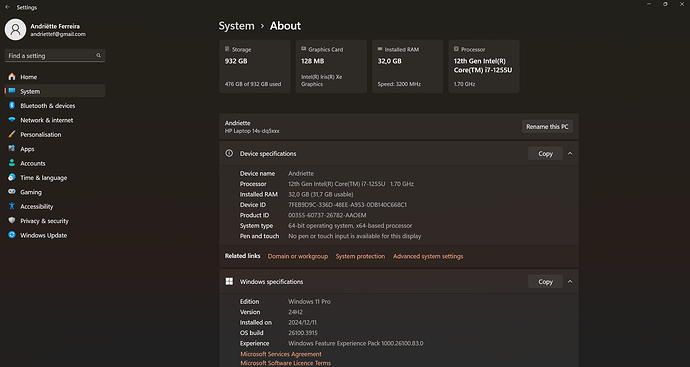Viewport: 690px width, 367px height.
Task: Open the Accounts person icon
Action: click(x=12, y=163)
